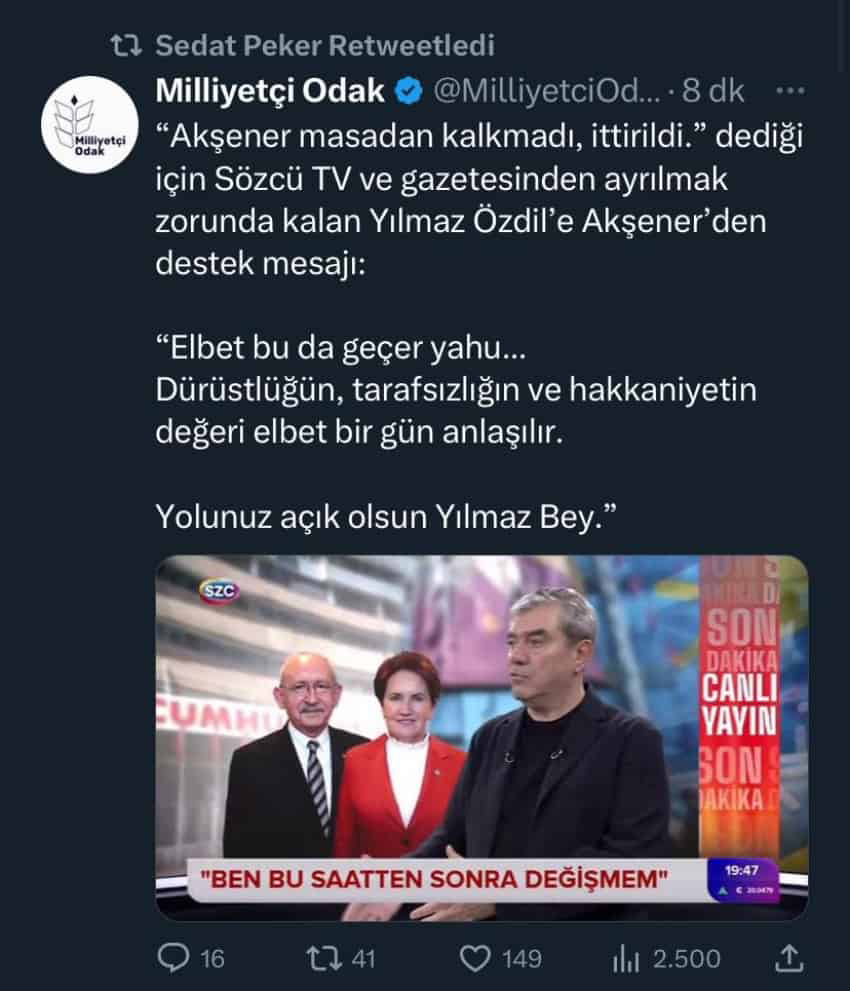Click the 16 replies count

(x=212, y=959)
